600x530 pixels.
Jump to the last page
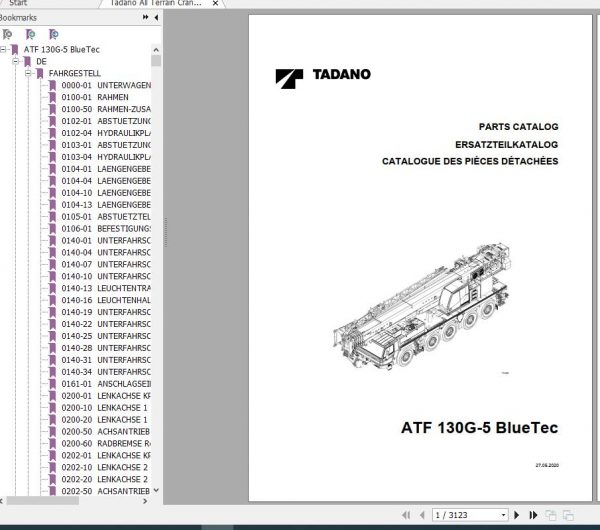[x=533, y=515]
